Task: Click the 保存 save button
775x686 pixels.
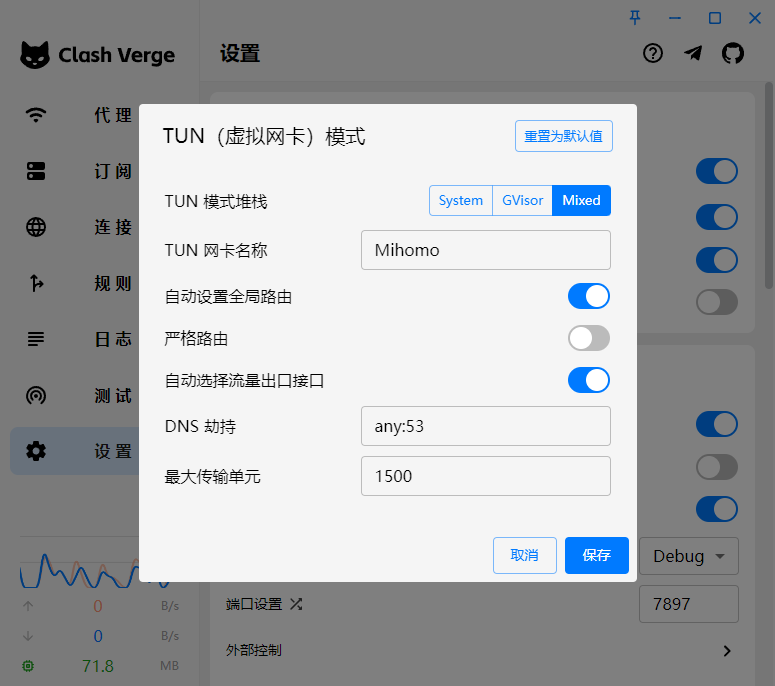Action: (596, 555)
